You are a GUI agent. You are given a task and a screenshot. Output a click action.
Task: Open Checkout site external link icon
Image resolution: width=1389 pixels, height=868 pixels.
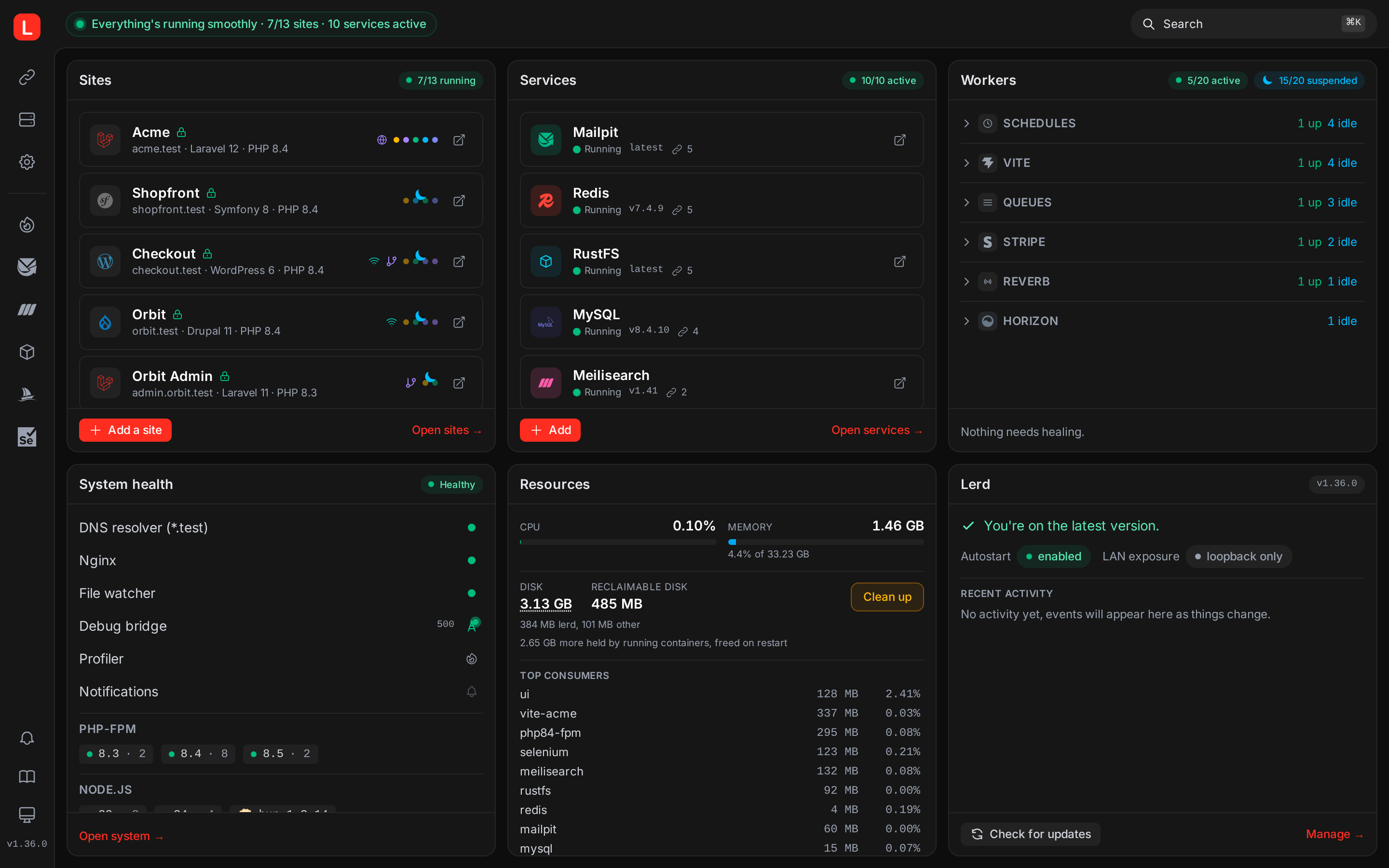point(459,262)
